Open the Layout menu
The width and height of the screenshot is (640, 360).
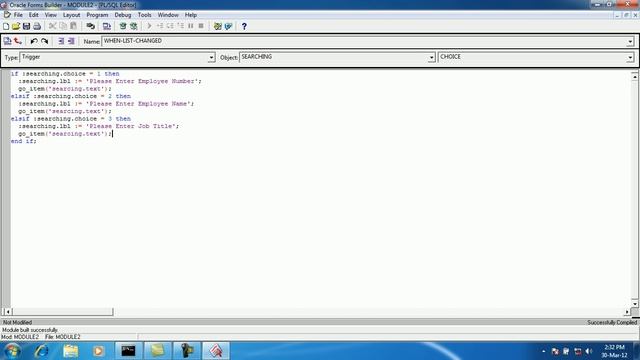71,15
